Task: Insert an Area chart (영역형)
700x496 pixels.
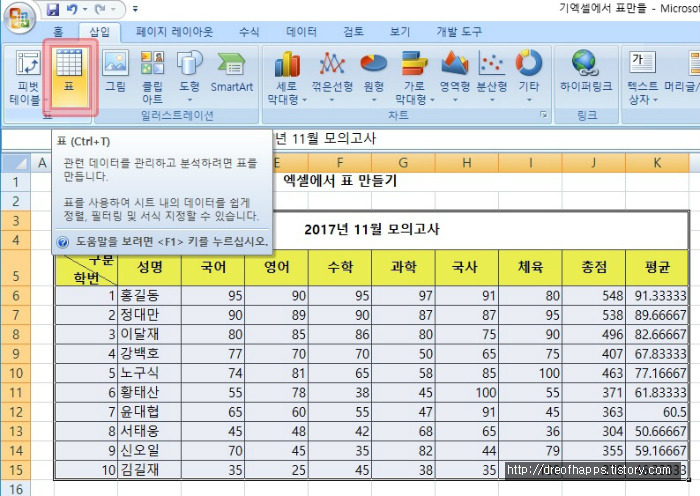Action: point(454,77)
